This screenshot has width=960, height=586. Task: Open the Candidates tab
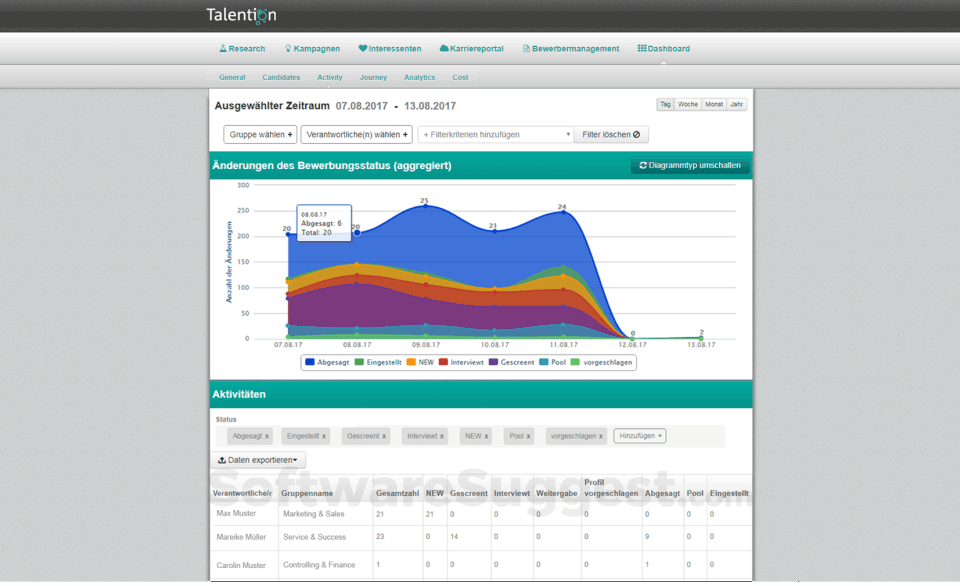click(x=281, y=77)
